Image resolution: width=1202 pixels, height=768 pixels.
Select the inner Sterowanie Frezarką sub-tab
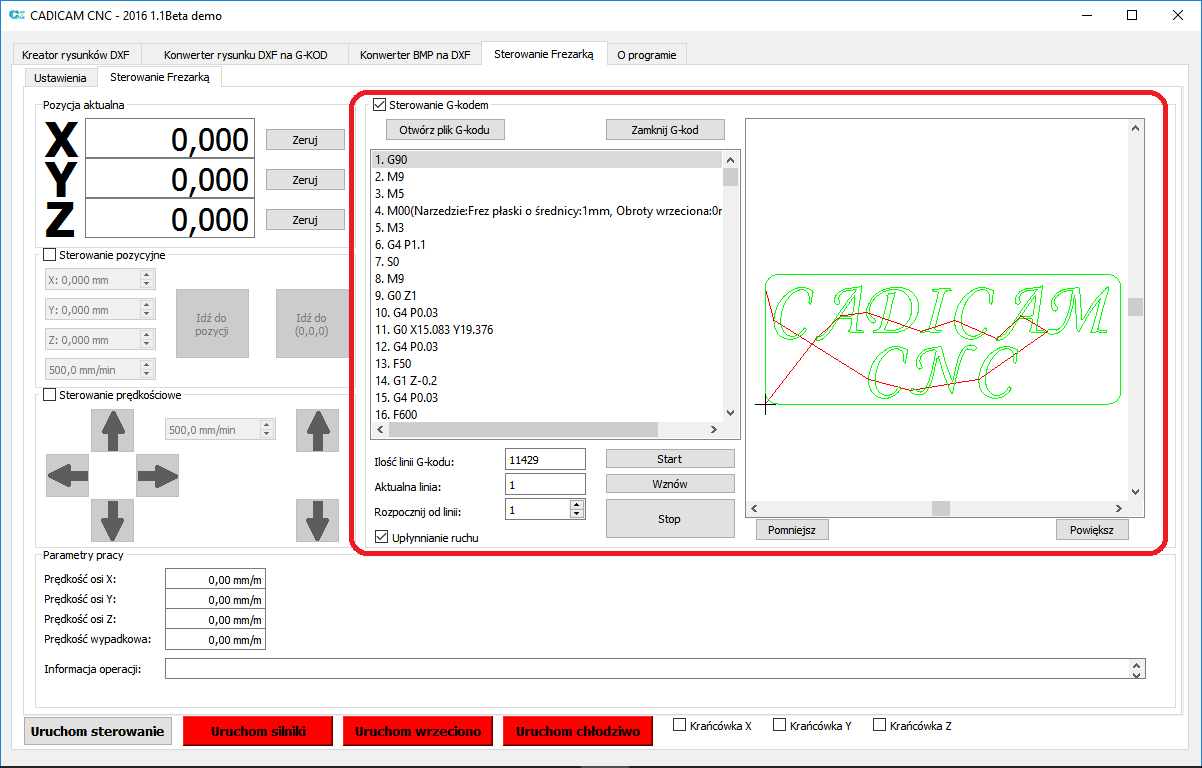(x=160, y=76)
